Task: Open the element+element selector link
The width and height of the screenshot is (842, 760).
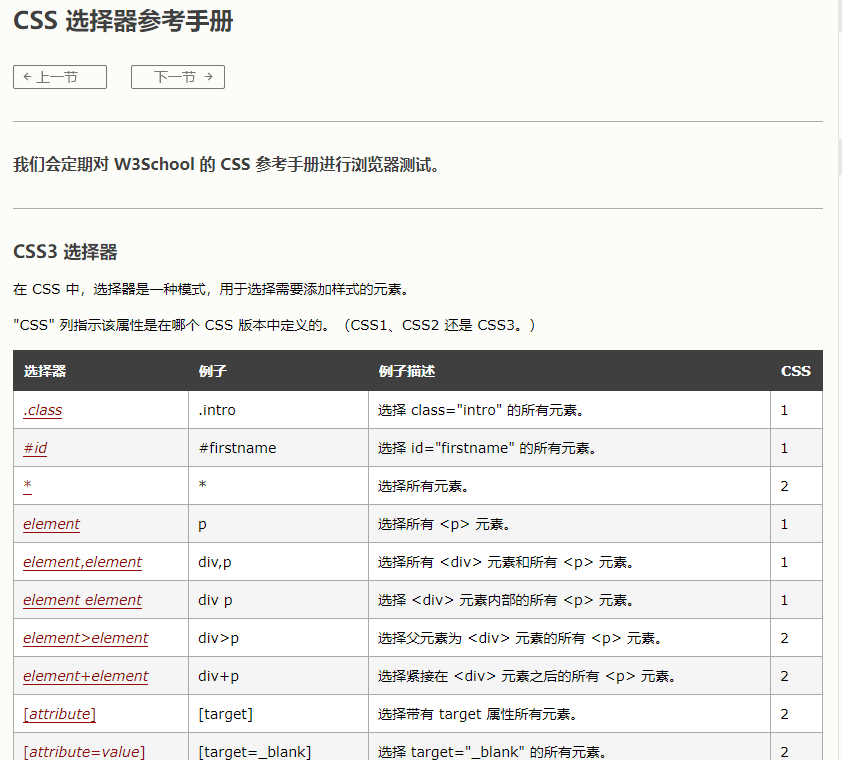Action: tap(85, 676)
